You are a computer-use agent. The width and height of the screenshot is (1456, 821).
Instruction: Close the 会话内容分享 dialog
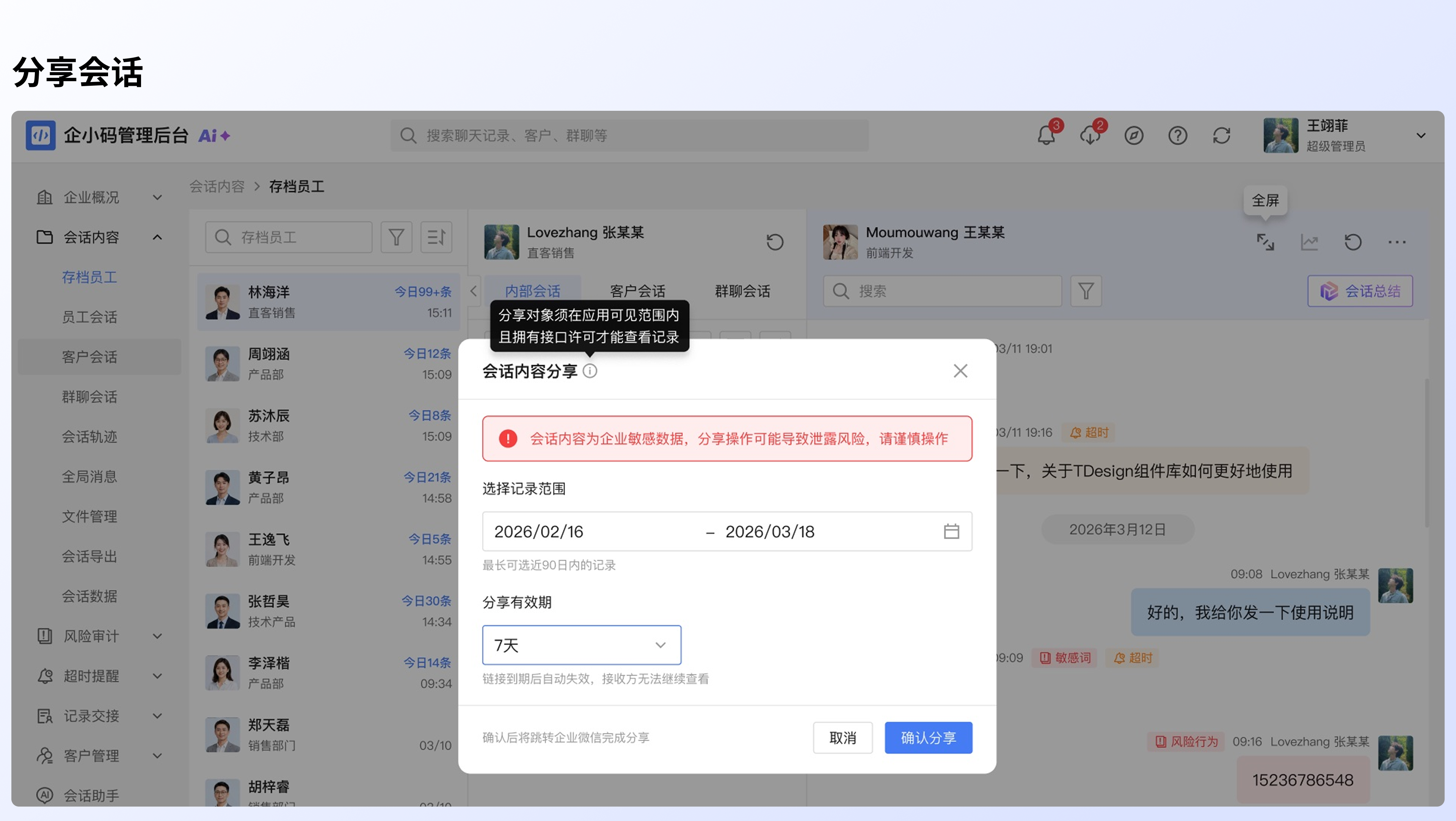pyautogui.click(x=960, y=371)
